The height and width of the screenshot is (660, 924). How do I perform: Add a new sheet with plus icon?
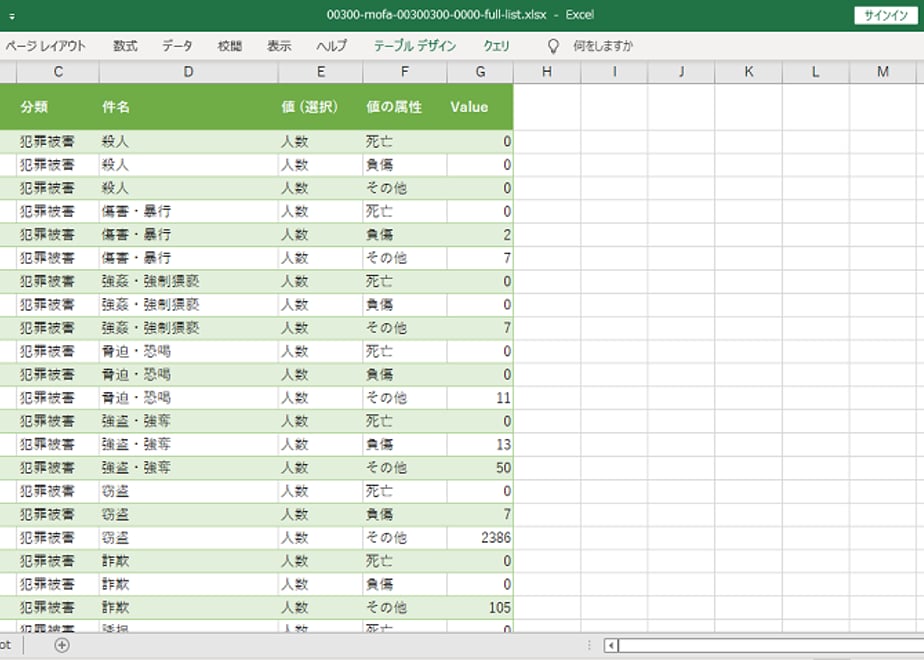[62, 645]
